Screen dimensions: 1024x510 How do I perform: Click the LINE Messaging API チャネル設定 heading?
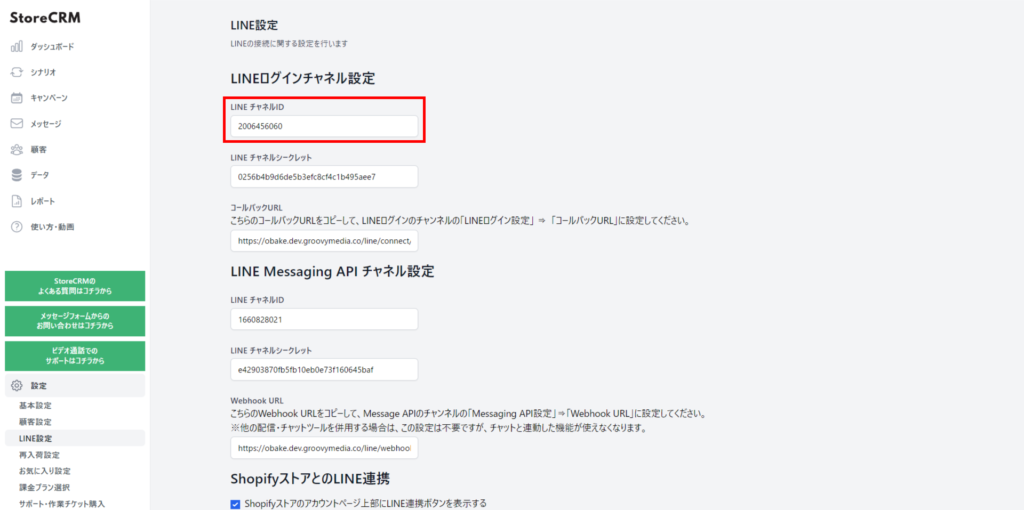(332, 272)
